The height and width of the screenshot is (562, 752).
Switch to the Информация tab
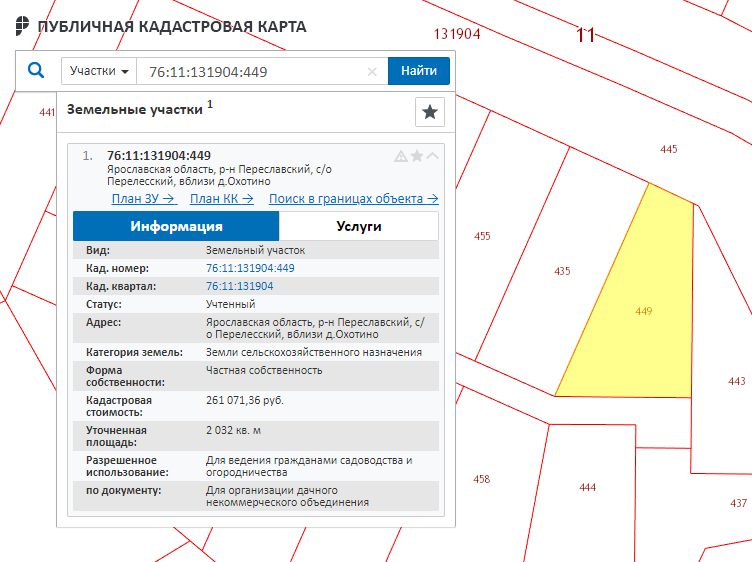pos(176,226)
